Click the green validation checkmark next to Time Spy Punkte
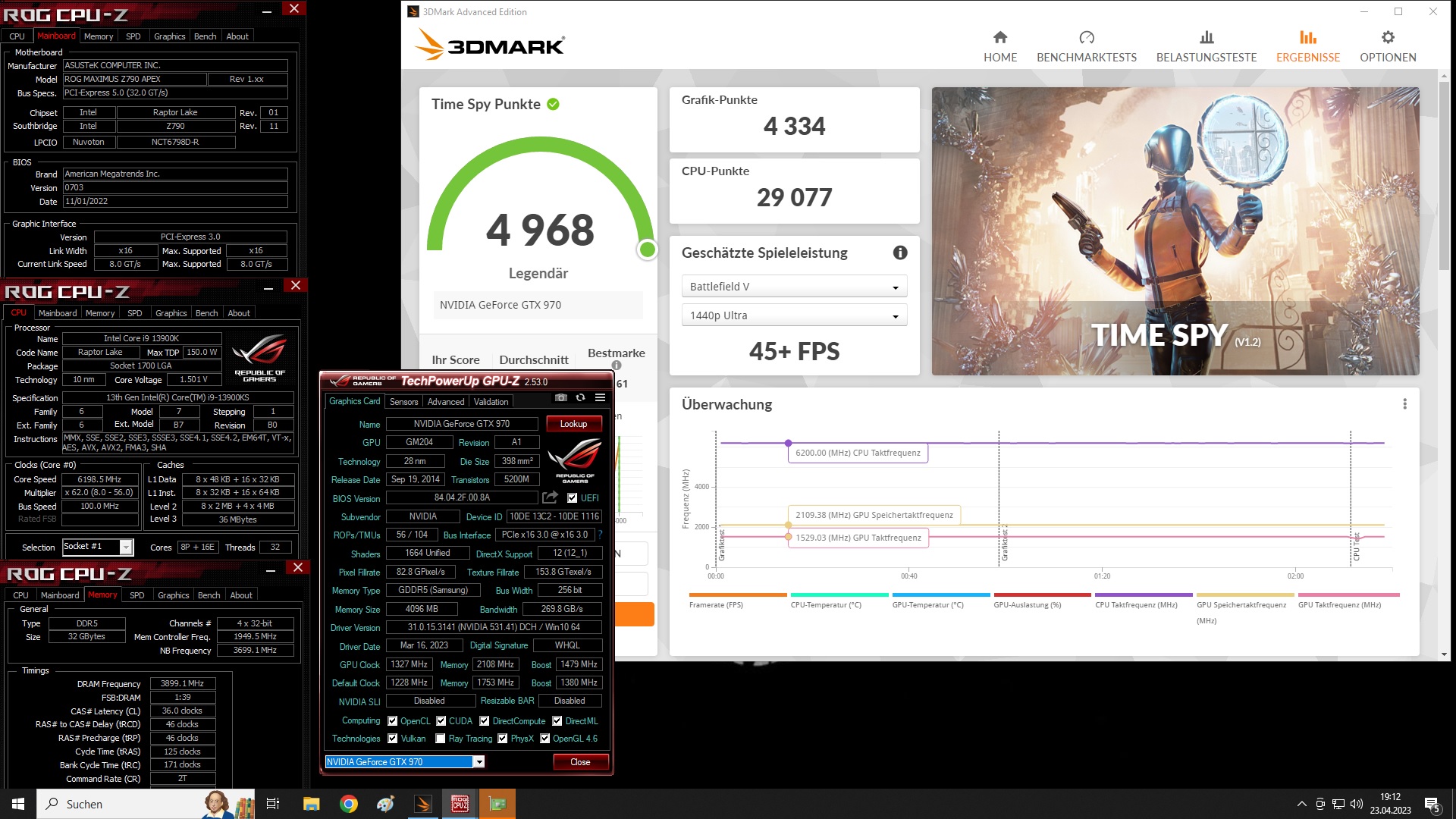Viewport: 1456px width, 819px height. point(554,104)
